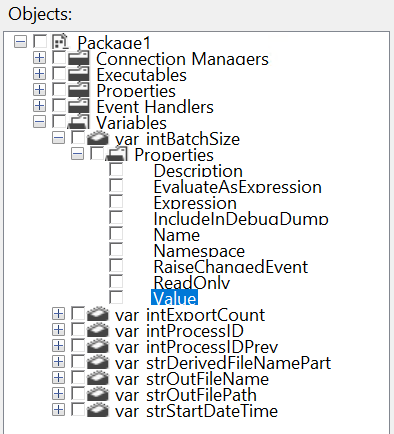Image resolution: width=394 pixels, height=434 pixels.
Task: Click the var strStartDateTime variable icon
Action: [x=97, y=410]
